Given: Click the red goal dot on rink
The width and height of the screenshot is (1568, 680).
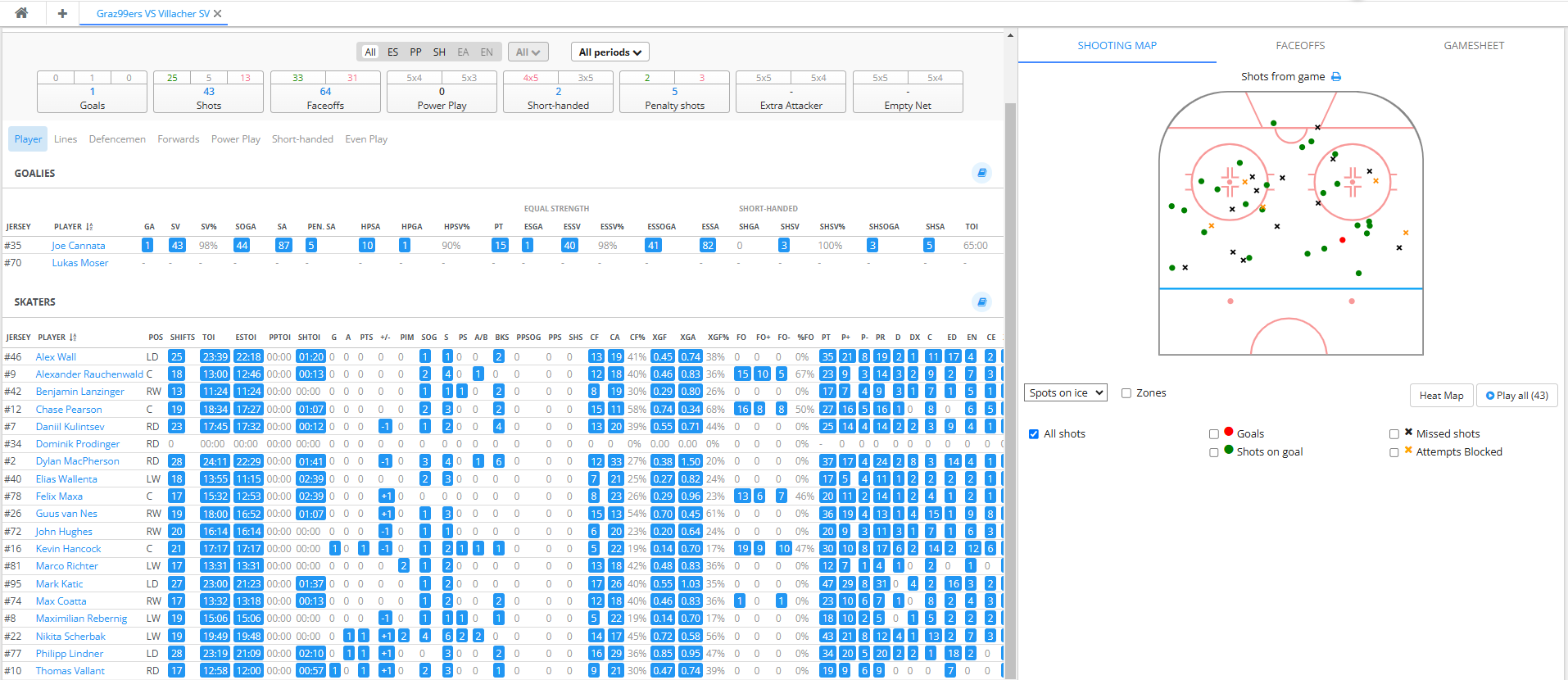Looking at the screenshot, I should tap(1342, 240).
